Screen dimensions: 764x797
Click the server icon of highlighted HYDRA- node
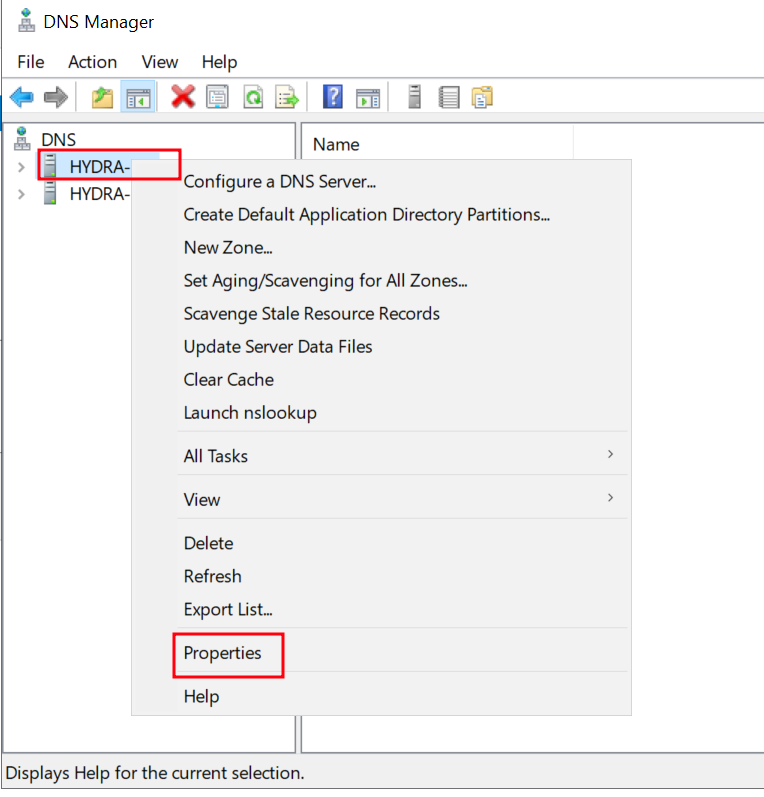[50, 166]
